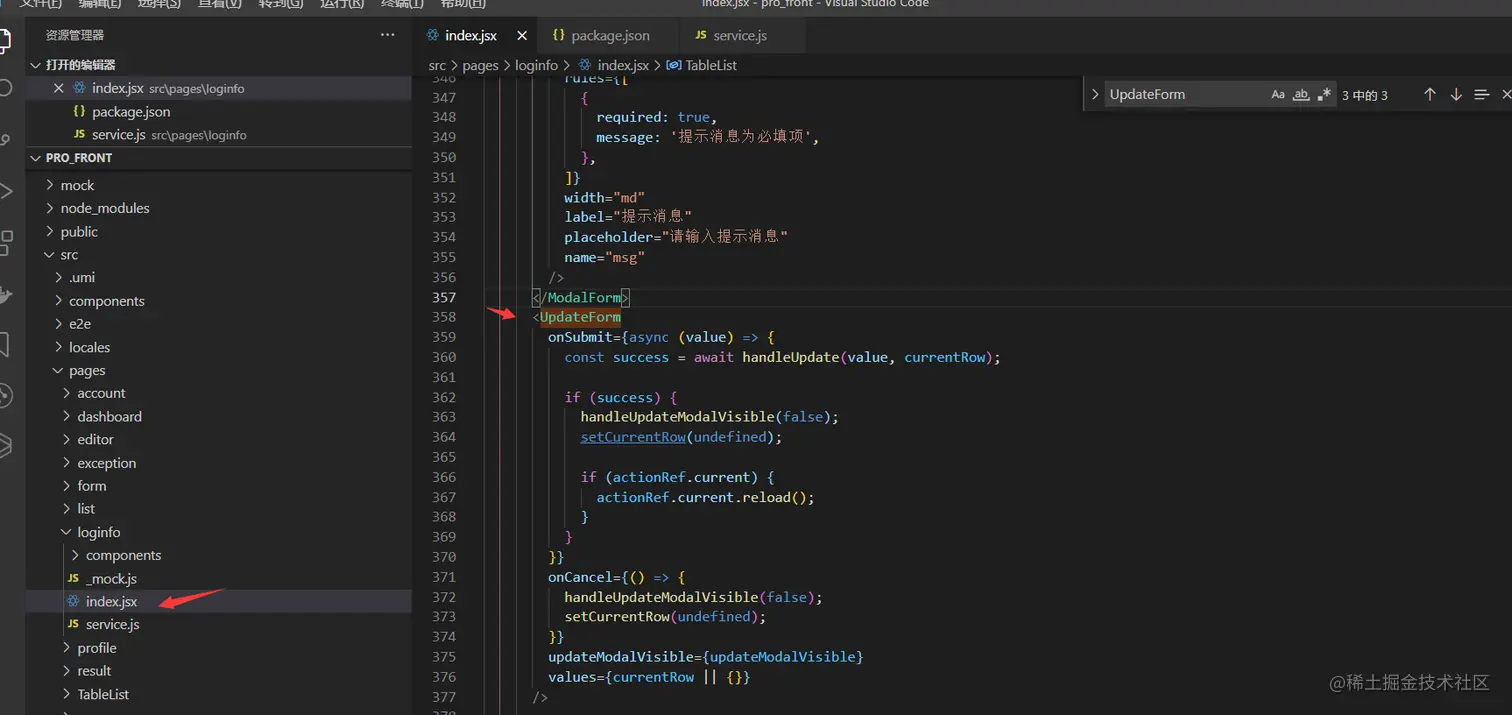The width and height of the screenshot is (1512, 715).
Task: Close index.jsx in open editors list
Action: click(59, 88)
